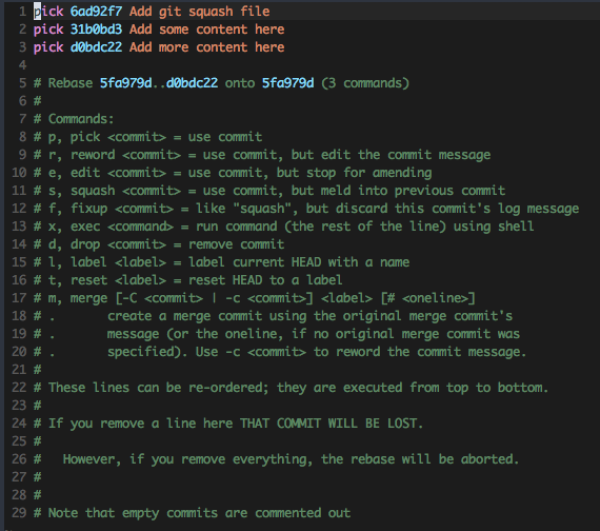Screen dimensions: 600x531
Task: Click the word "pick" on line 1
Action: tap(48, 10)
